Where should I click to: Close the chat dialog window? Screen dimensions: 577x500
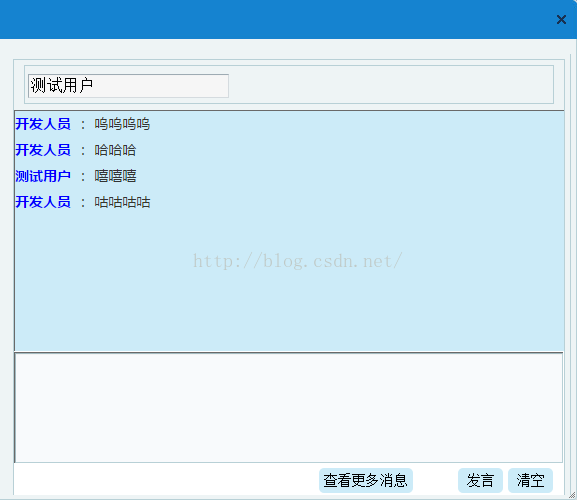click(561, 19)
